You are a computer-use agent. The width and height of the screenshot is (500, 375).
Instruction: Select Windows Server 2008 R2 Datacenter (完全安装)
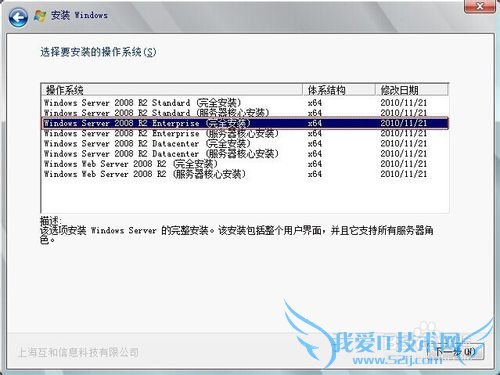tap(245, 144)
